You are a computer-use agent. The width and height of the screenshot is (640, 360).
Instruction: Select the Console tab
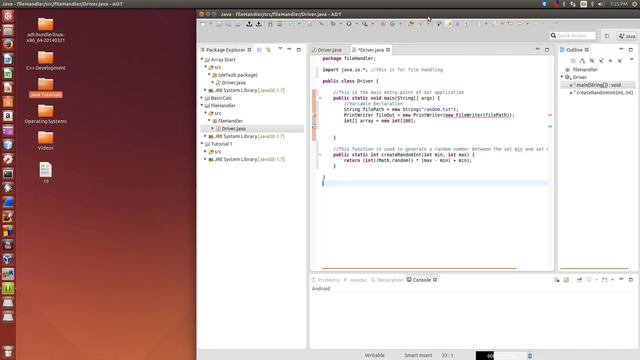tap(422, 280)
